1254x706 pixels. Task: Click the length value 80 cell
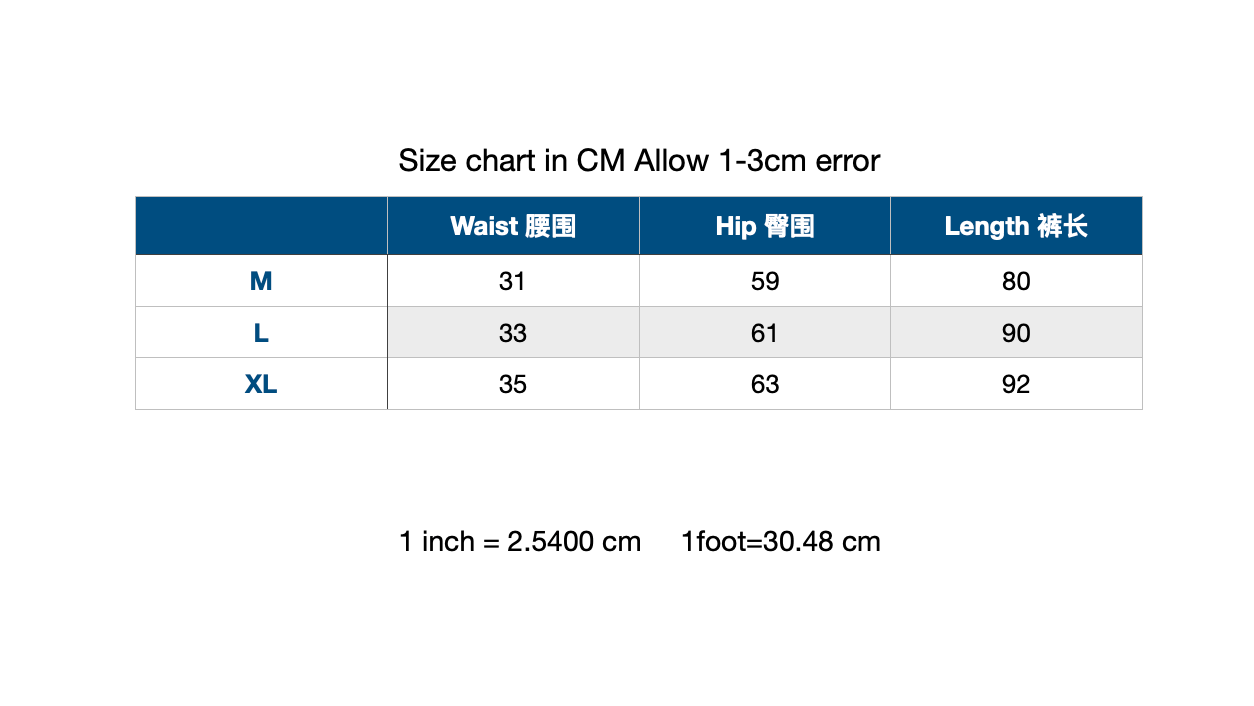pyautogui.click(x=1016, y=281)
